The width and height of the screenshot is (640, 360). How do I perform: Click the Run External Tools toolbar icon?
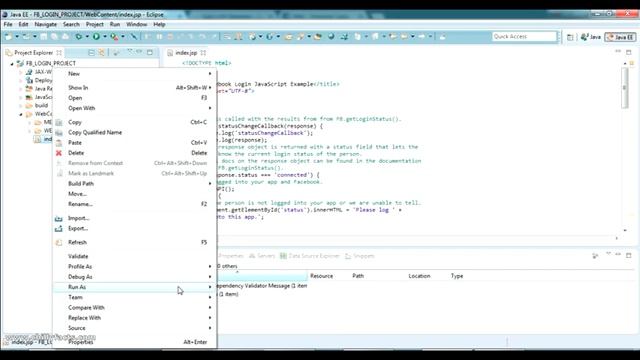tap(114, 37)
